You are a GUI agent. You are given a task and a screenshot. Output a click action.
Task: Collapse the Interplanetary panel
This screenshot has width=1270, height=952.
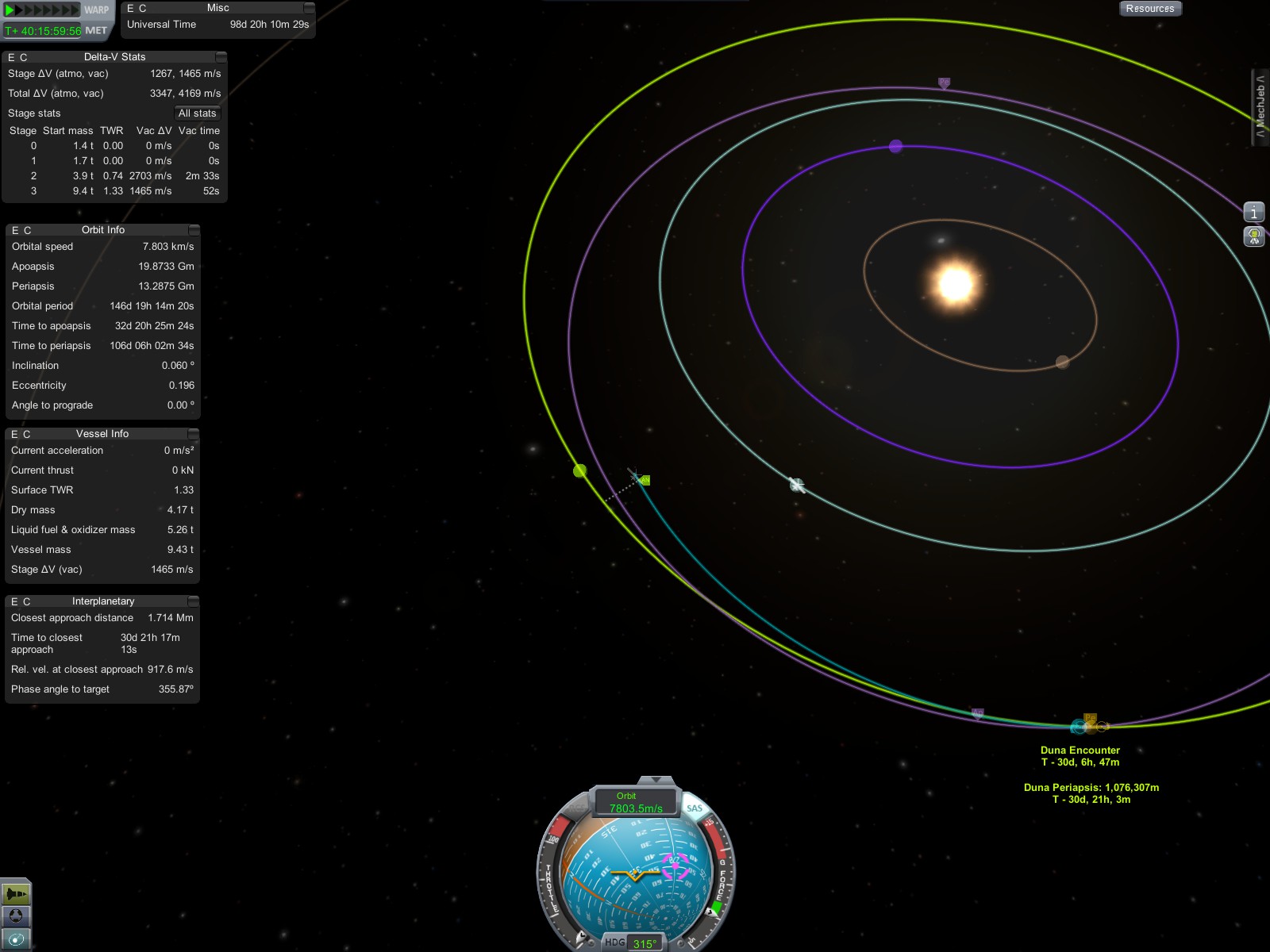point(193,601)
